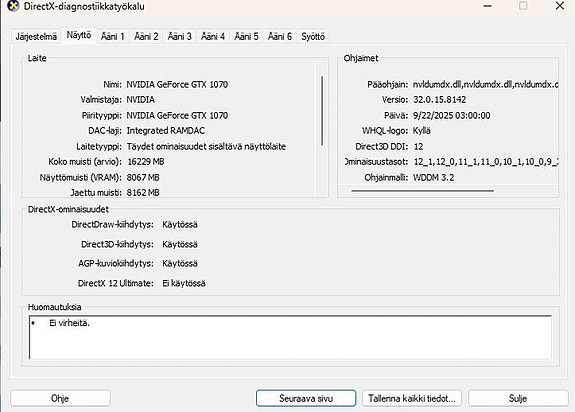Click the Direct3D DDI value 12

tap(418, 147)
